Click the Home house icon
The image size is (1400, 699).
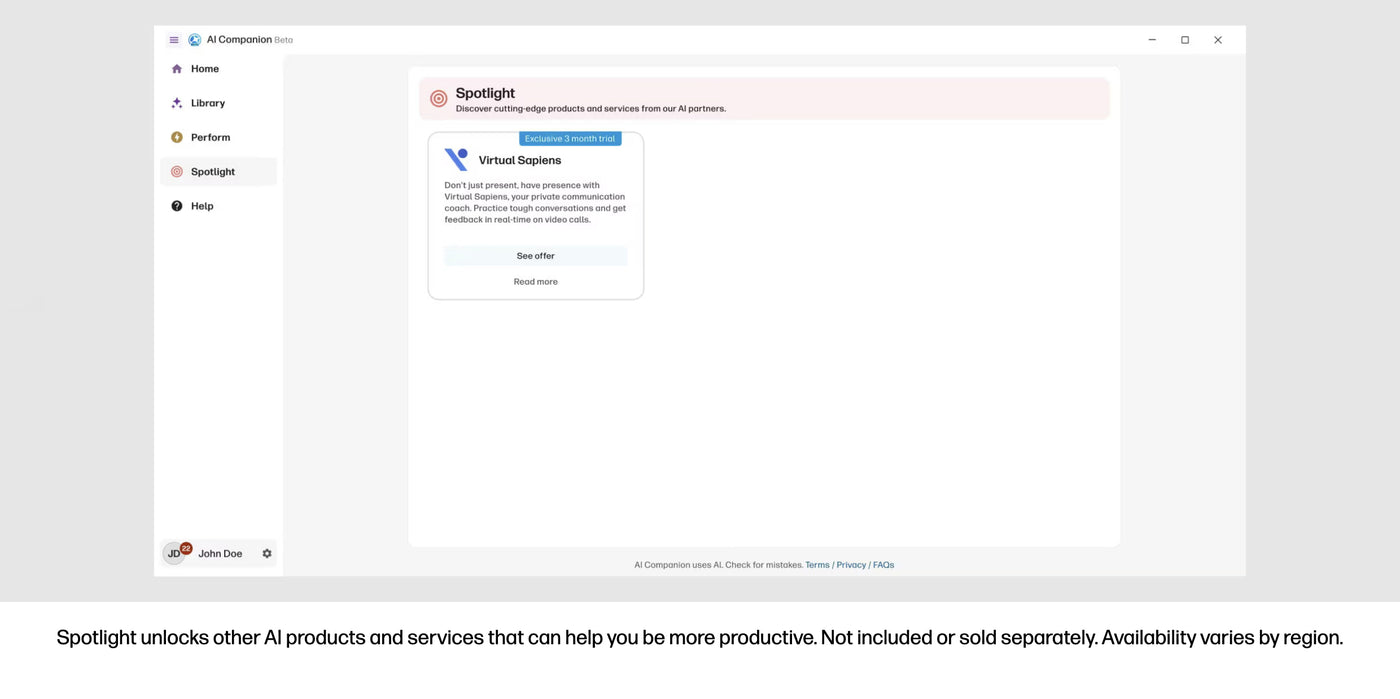[x=177, y=69]
